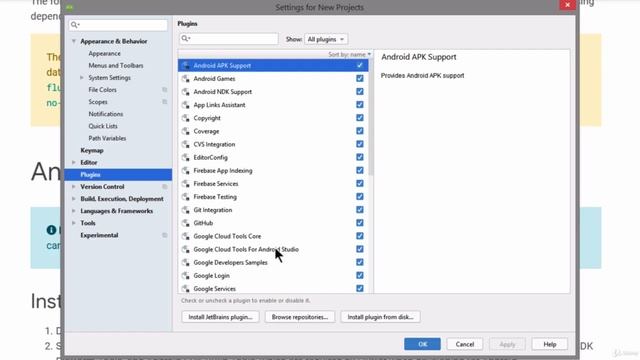This screenshot has width=640, height=360.
Task: Expand Build, Execution, Deployment section
Action: [x=74, y=199]
